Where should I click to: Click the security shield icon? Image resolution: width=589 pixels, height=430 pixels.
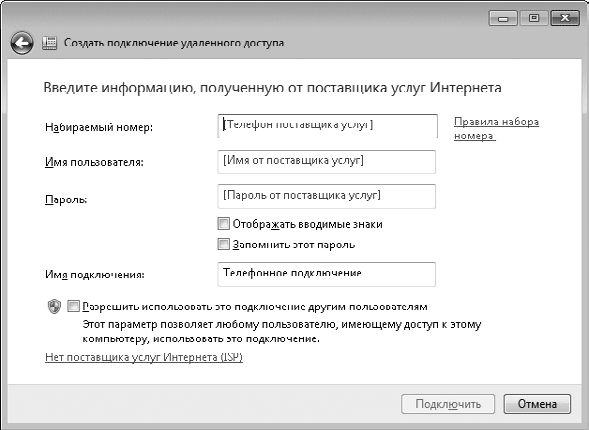click(54, 306)
